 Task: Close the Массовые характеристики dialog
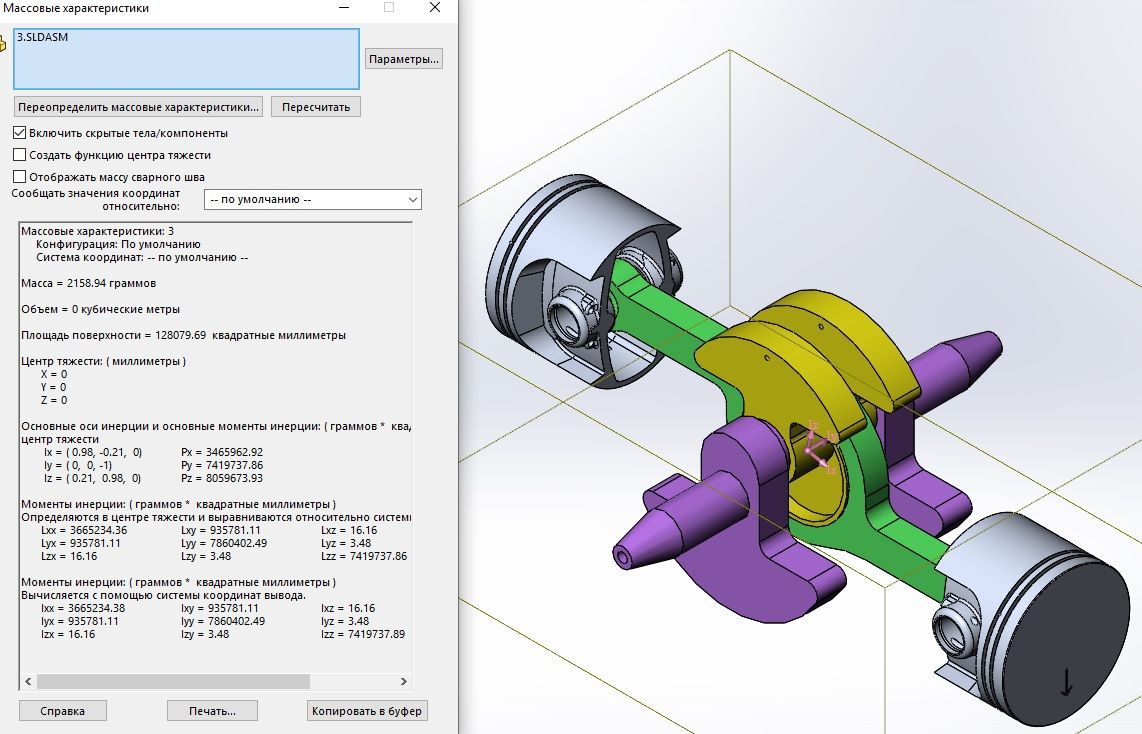(x=434, y=8)
